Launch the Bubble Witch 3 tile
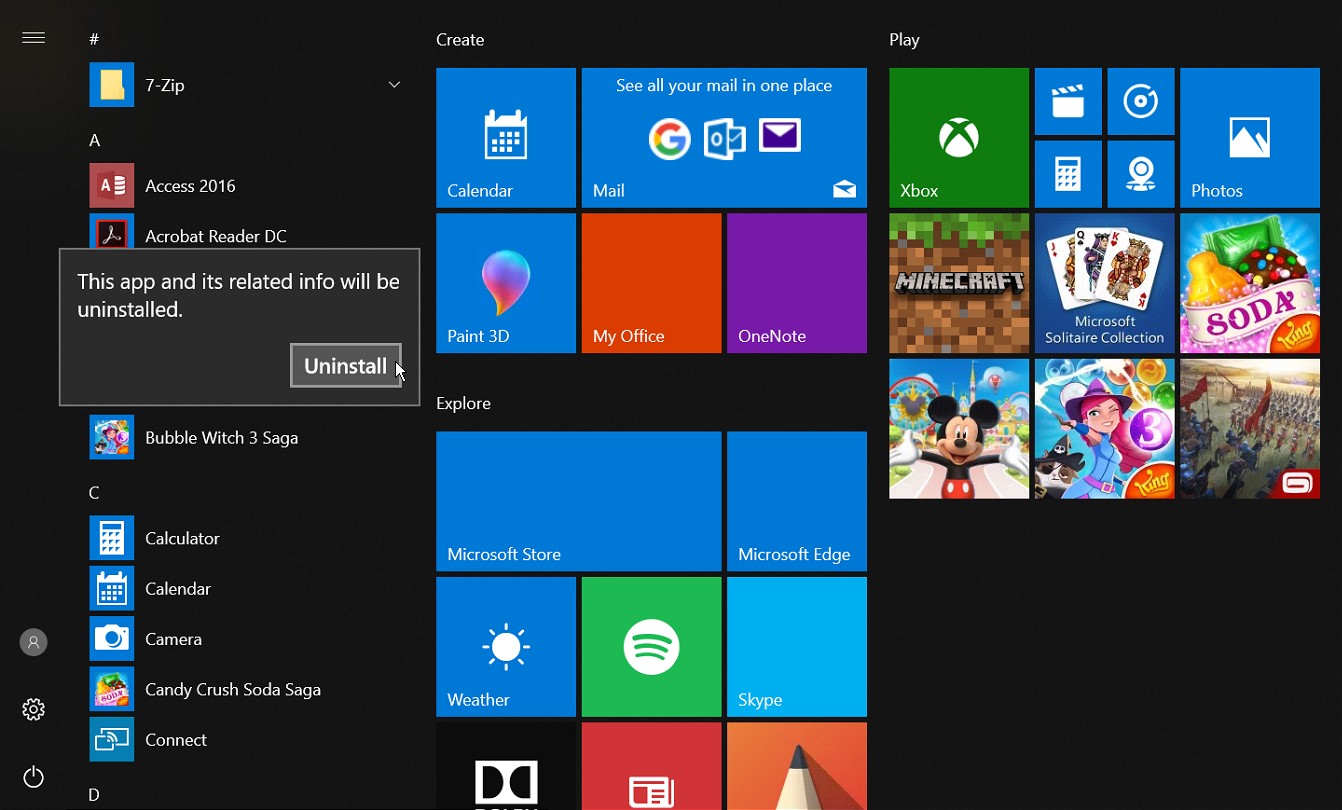The width and height of the screenshot is (1342, 810). 1105,429
